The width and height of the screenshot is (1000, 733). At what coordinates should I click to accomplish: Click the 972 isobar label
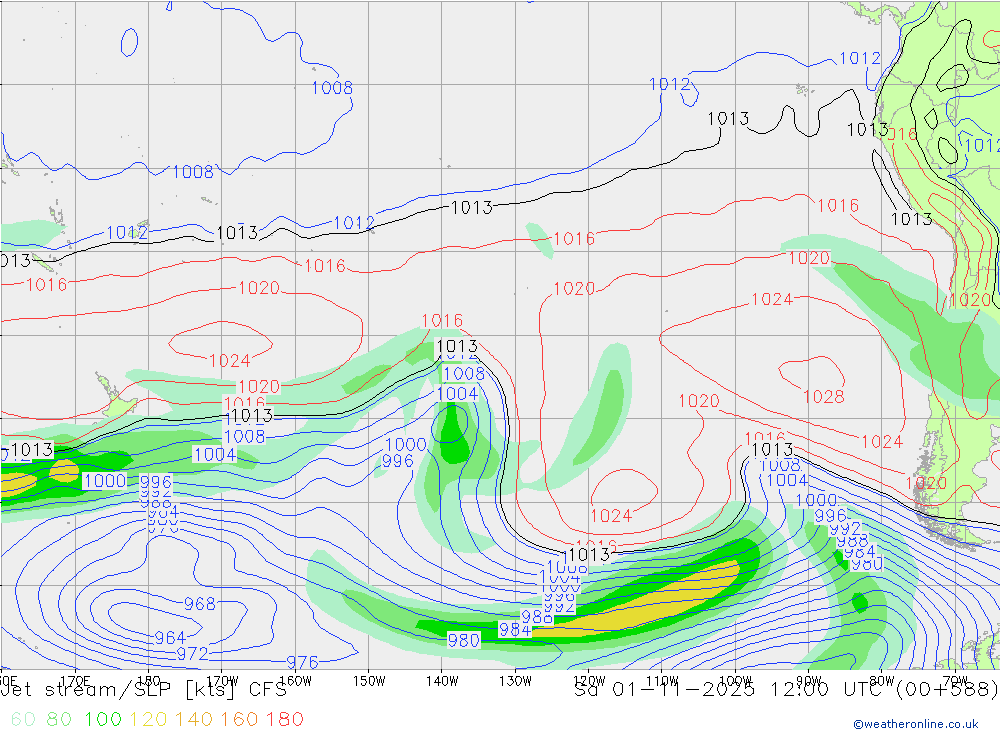(192, 654)
